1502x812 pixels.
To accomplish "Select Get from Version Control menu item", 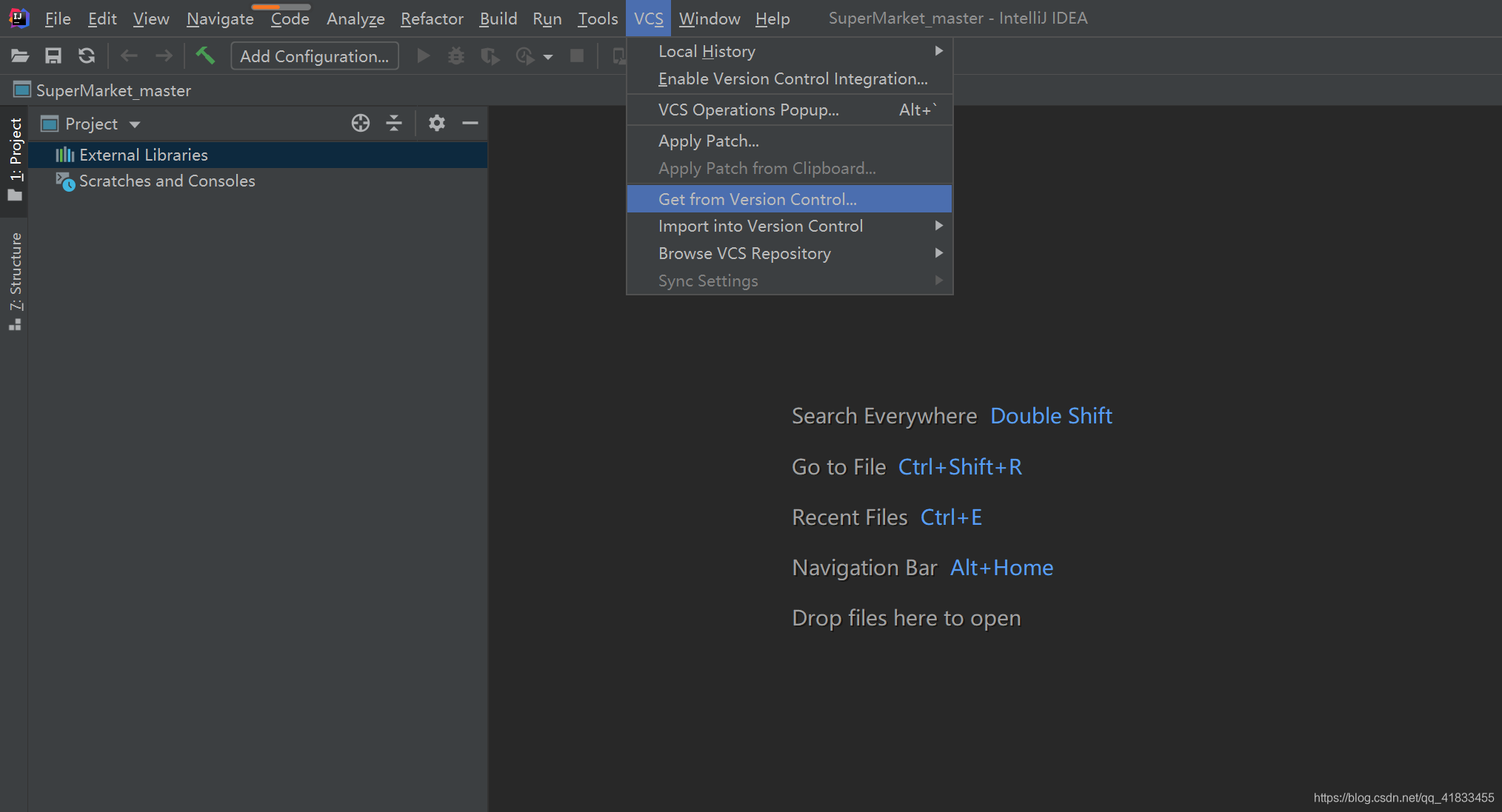I will coord(757,199).
